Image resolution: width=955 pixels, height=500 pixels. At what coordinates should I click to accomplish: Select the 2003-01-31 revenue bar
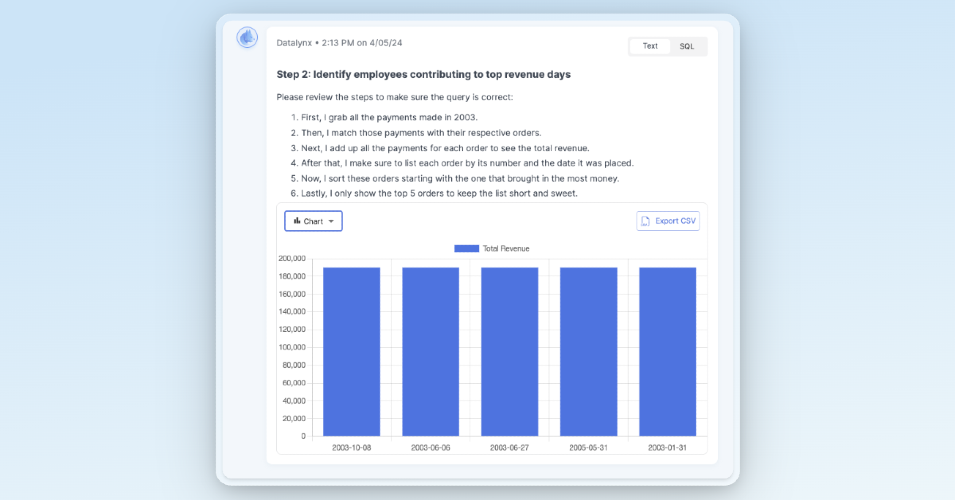click(668, 351)
